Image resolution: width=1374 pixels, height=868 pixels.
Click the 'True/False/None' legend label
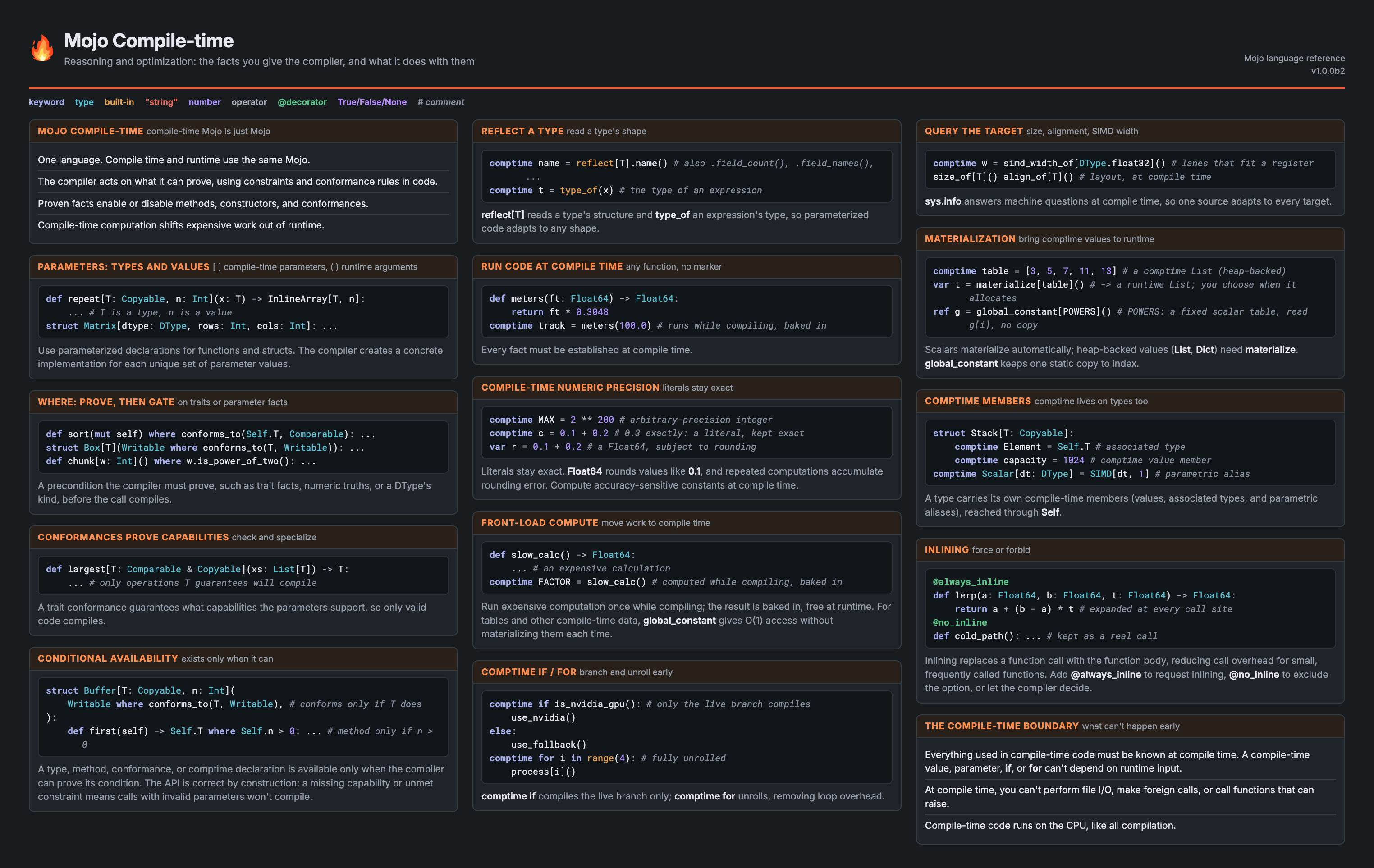tap(372, 102)
